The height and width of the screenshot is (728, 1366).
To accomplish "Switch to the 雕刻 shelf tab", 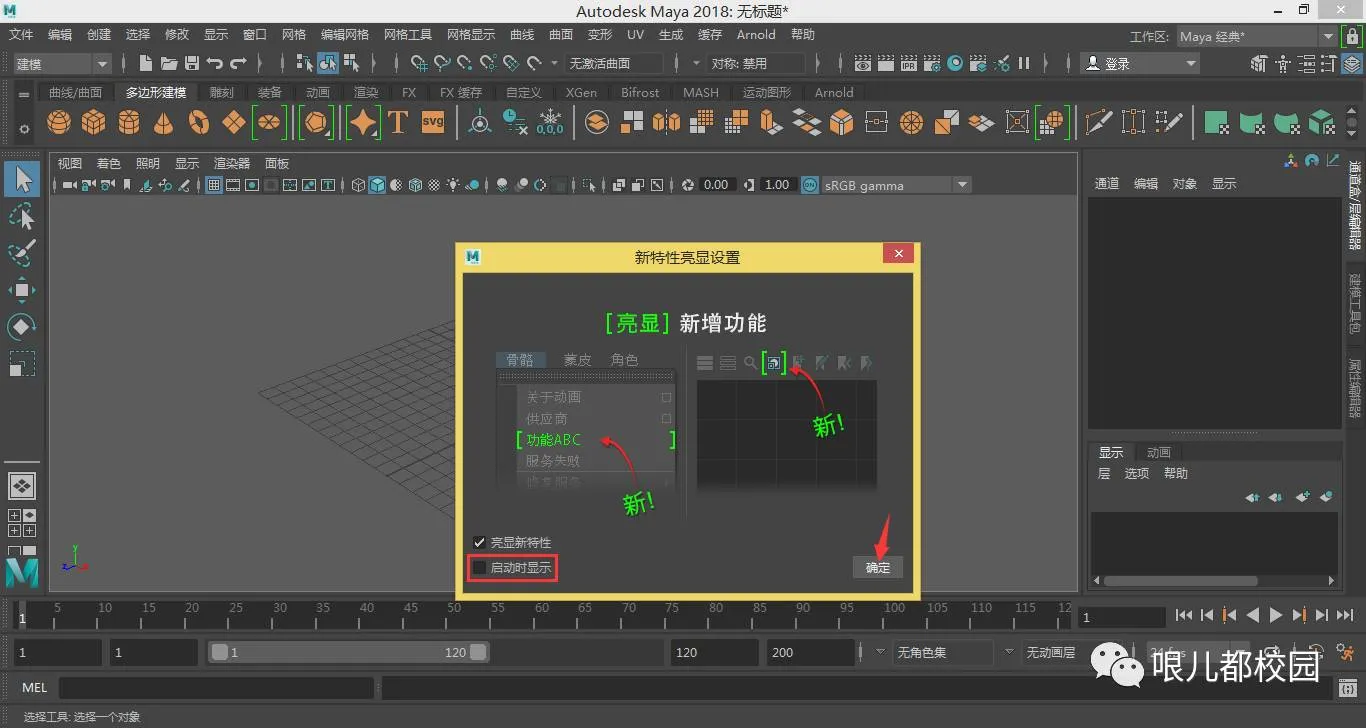I will point(221,92).
